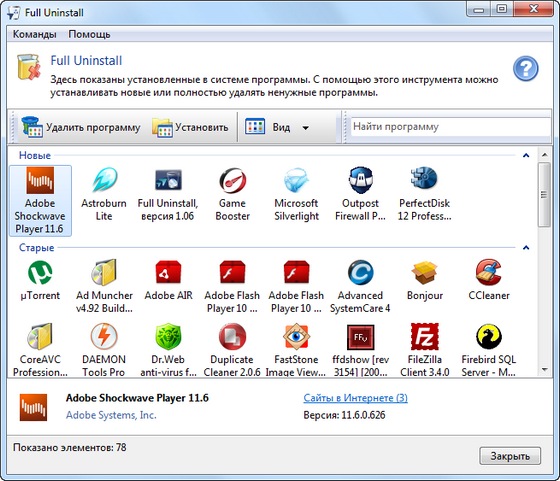Click the bold Adobe Shockwave Player 11.6 heading in details
Image resolution: width=560 pixels, height=481 pixels.
coord(137,398)
